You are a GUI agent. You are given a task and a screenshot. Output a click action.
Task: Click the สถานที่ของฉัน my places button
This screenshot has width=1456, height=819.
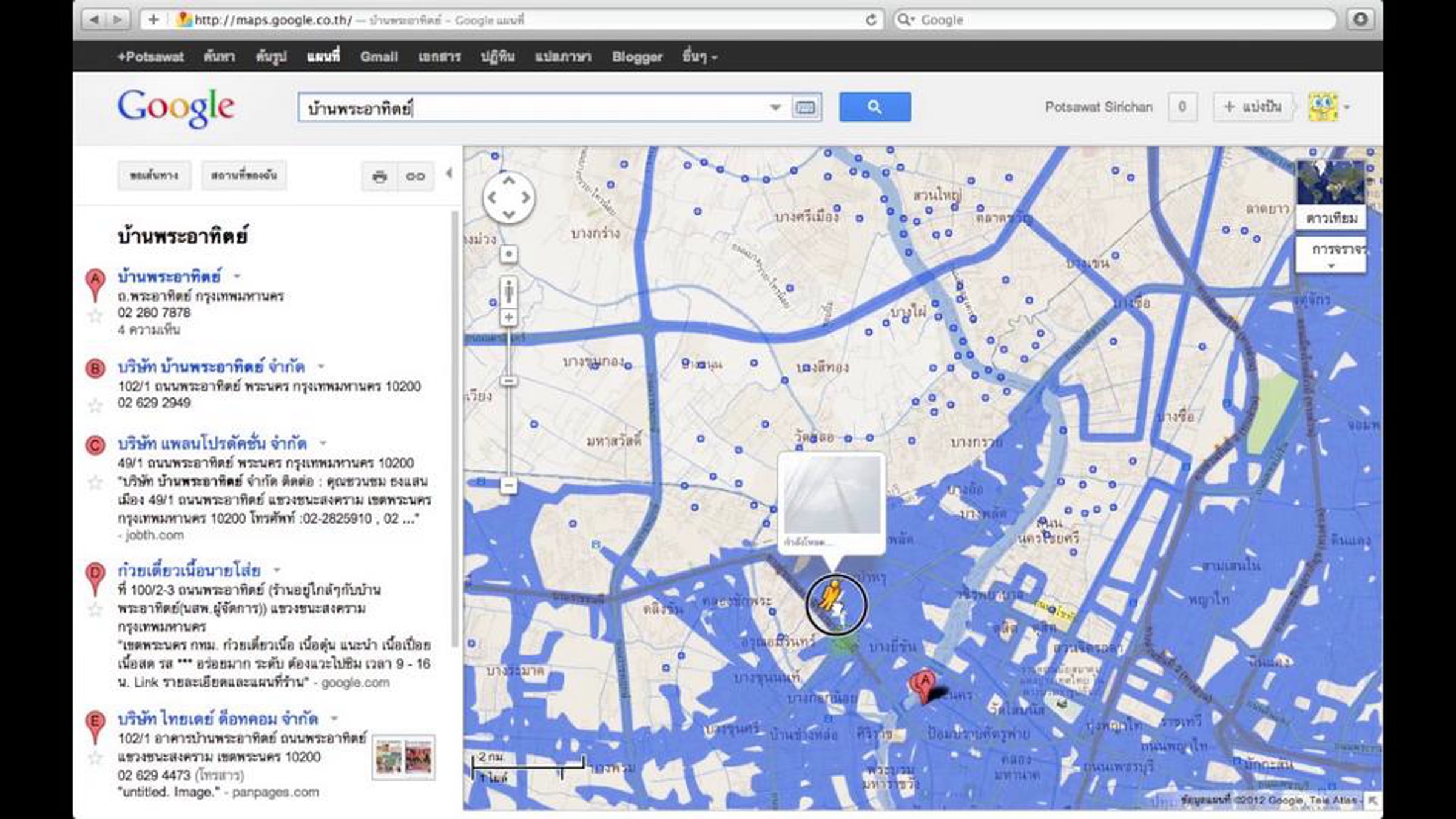tap(244, 175)
